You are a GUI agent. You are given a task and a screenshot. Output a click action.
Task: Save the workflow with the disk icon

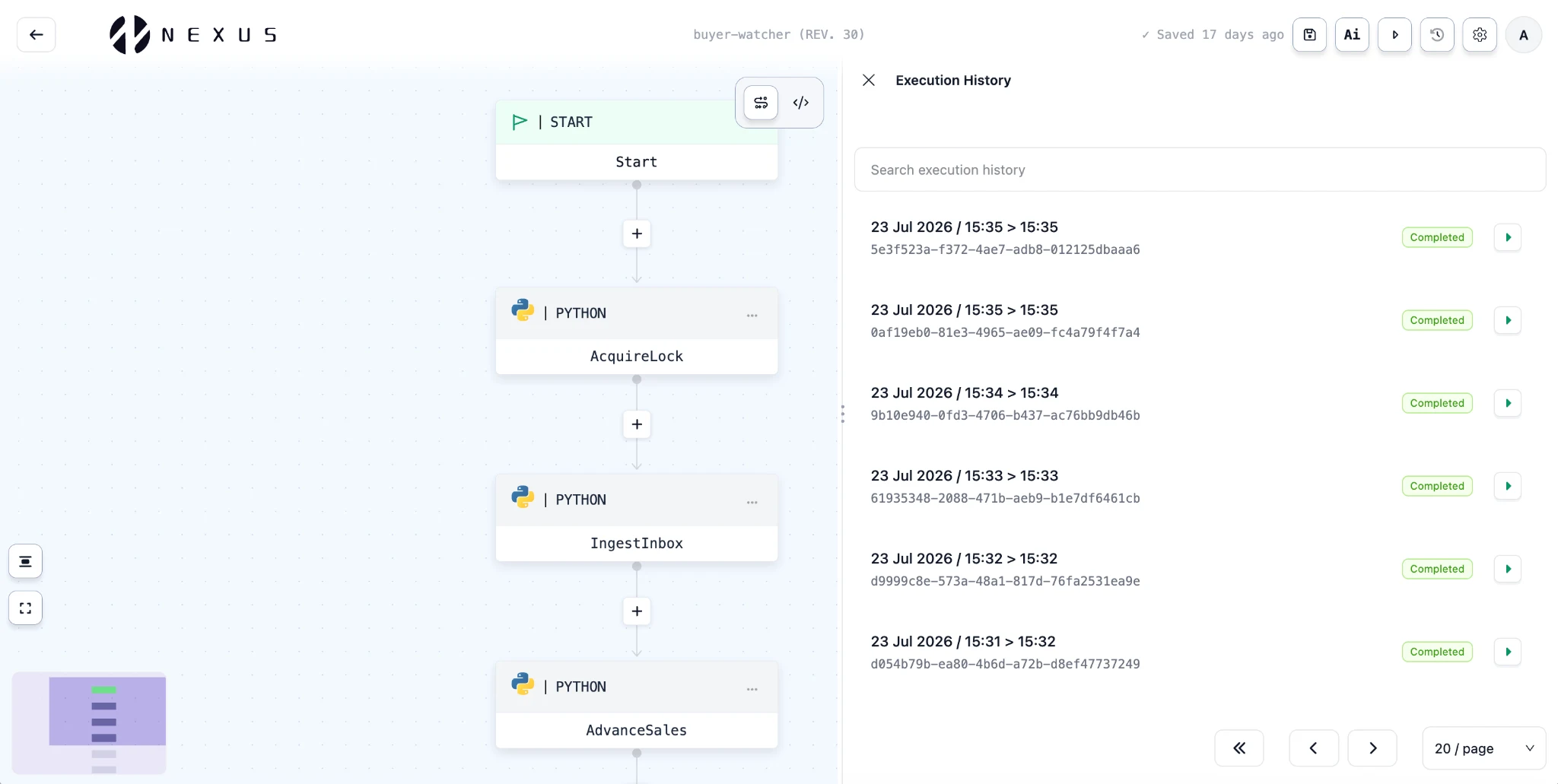tap(1309, 34)
